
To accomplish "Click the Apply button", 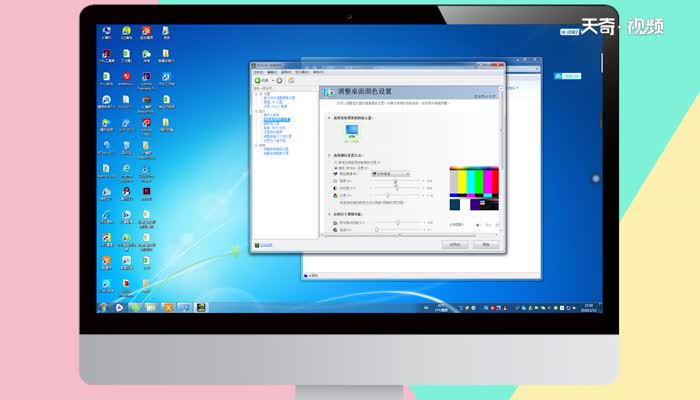I will [x=455, y=243].
